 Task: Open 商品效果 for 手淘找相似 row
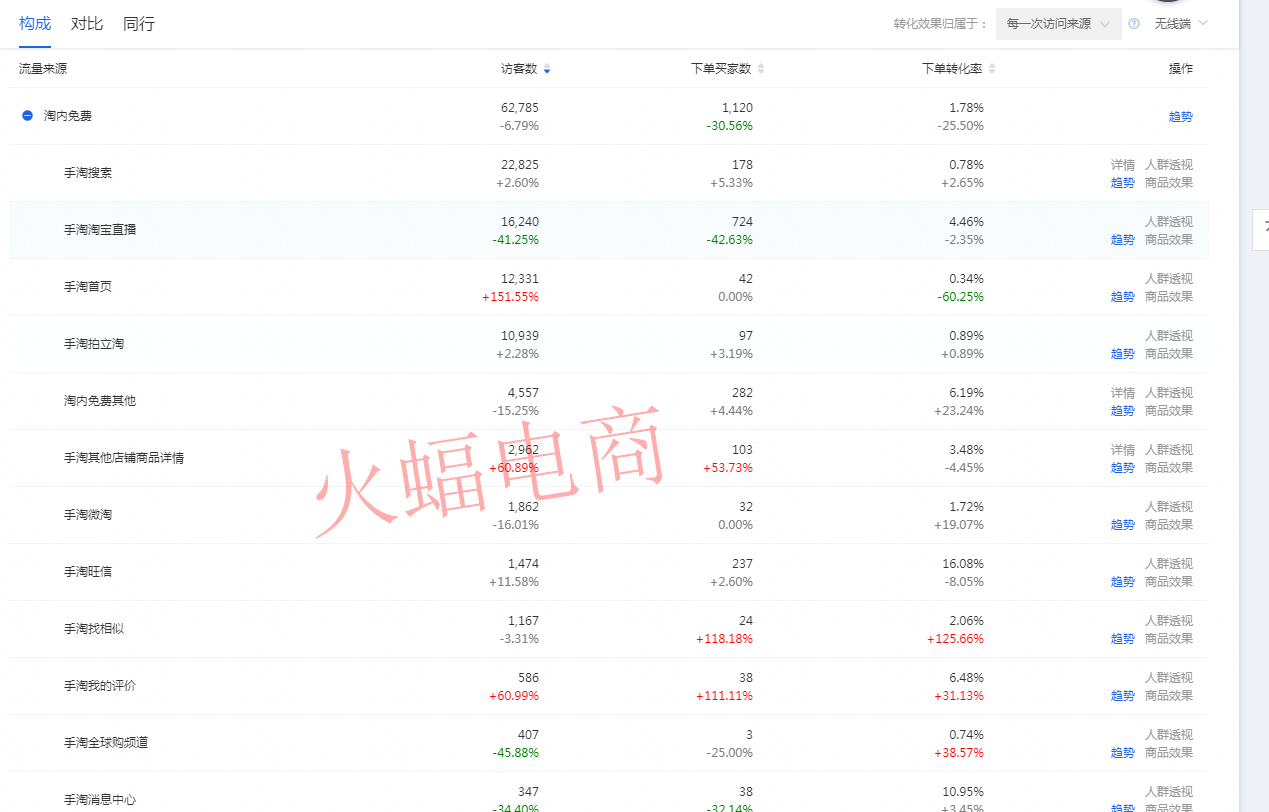1168,639
